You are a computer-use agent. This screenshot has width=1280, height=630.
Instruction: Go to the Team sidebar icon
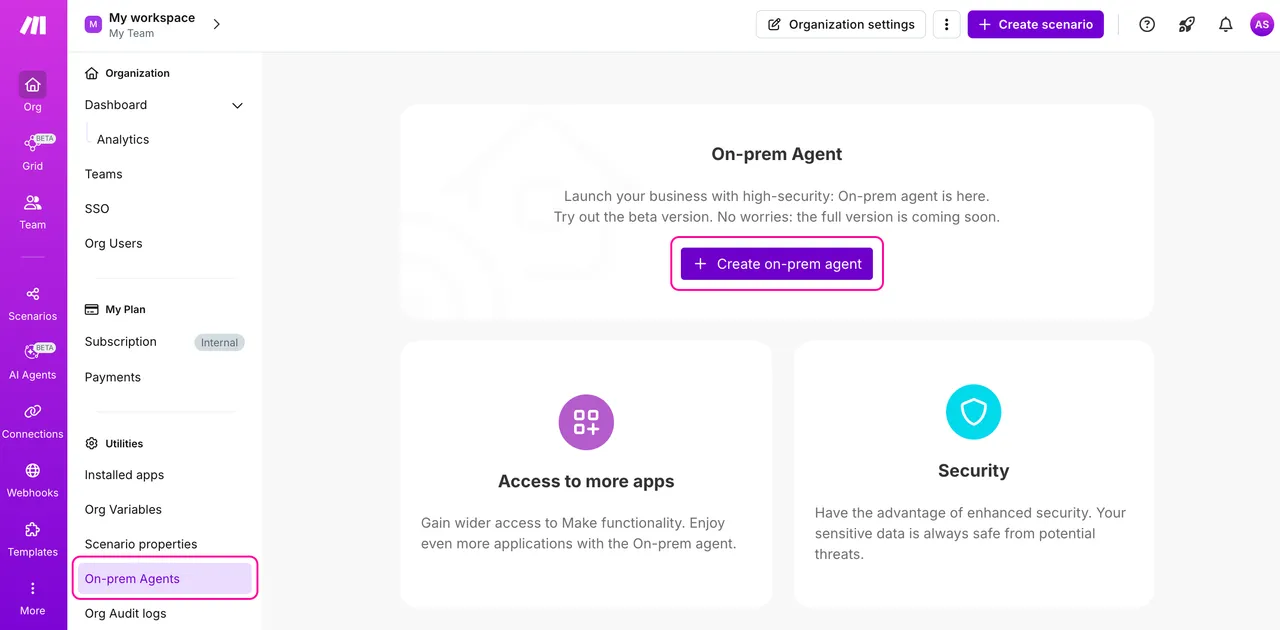pos(33,204)
